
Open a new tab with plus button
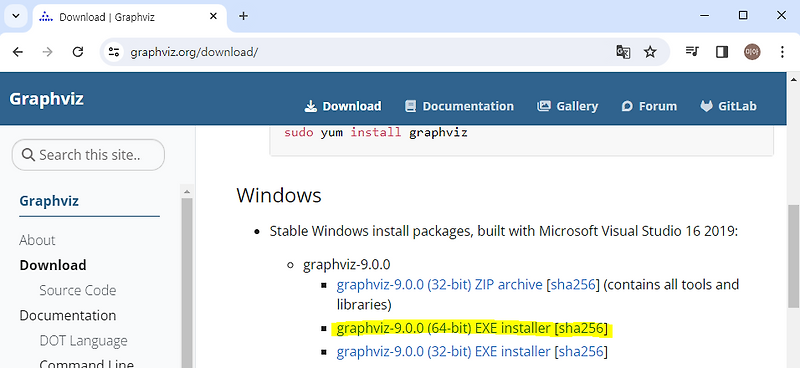243,16
